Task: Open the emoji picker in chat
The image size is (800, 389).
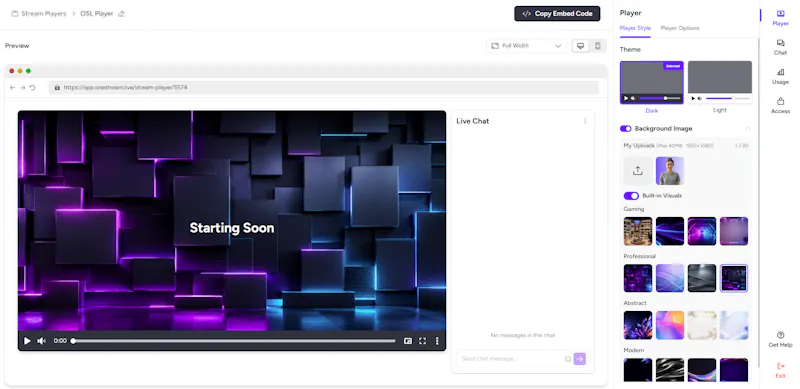Action: pyautogui.click(x=567, y=359)
